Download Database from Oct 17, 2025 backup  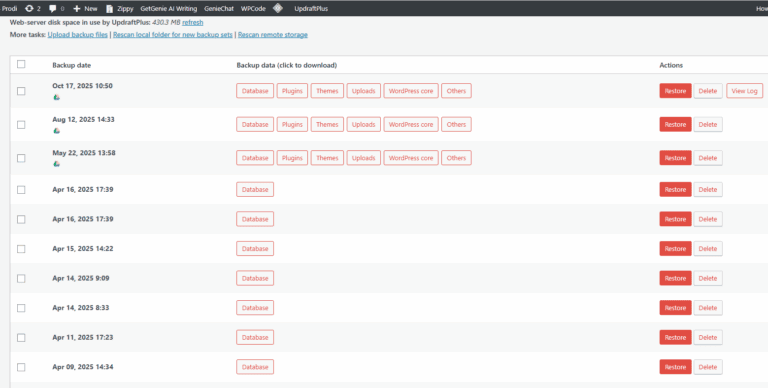[x=255, y=91]
